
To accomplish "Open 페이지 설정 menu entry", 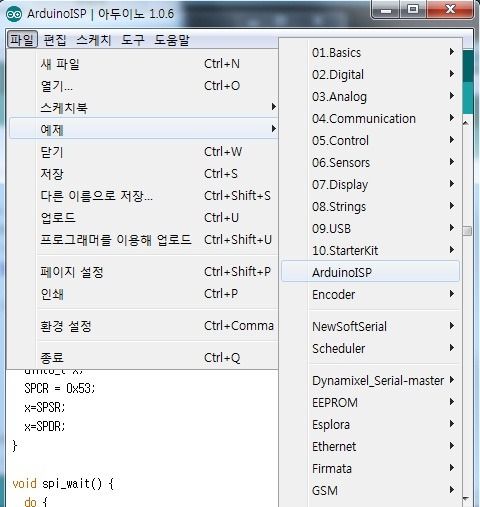I will (x=143, y=272).
